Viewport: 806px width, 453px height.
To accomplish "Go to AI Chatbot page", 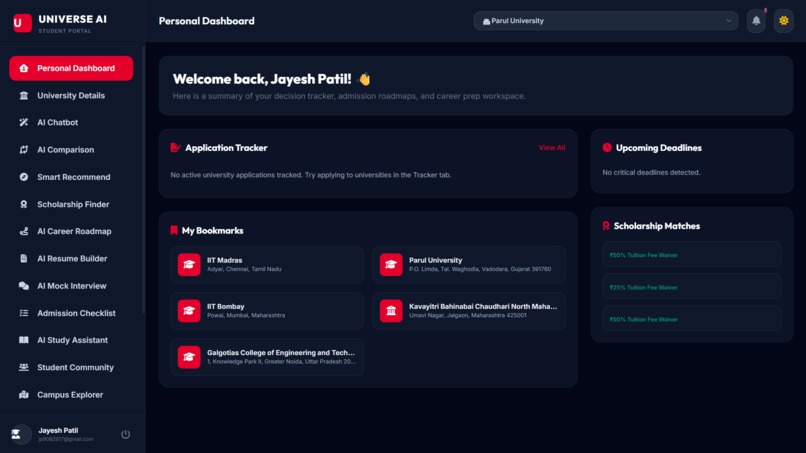I will coord(71,122).
